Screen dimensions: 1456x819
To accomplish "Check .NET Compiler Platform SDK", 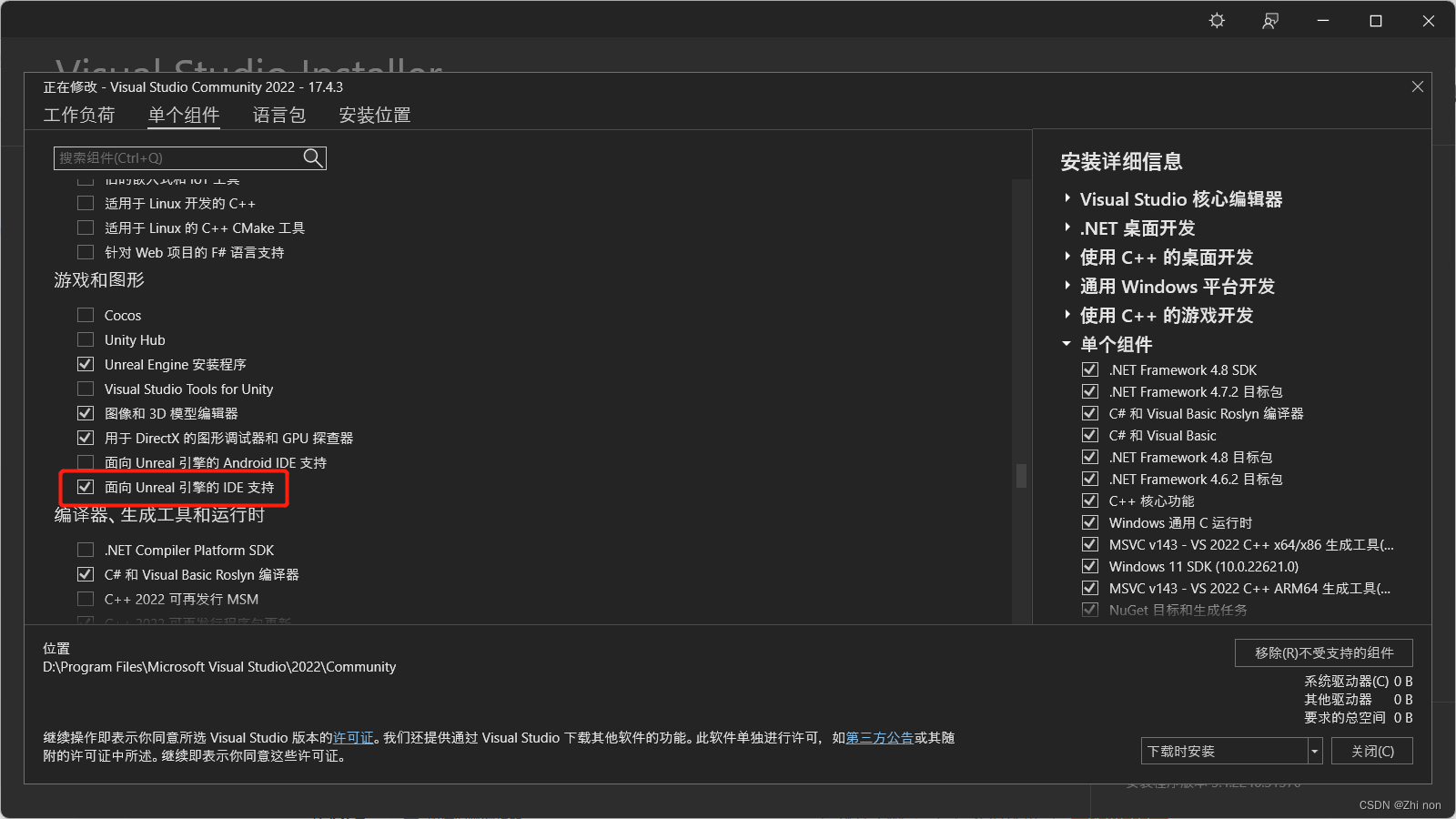I will coord(86,550).
